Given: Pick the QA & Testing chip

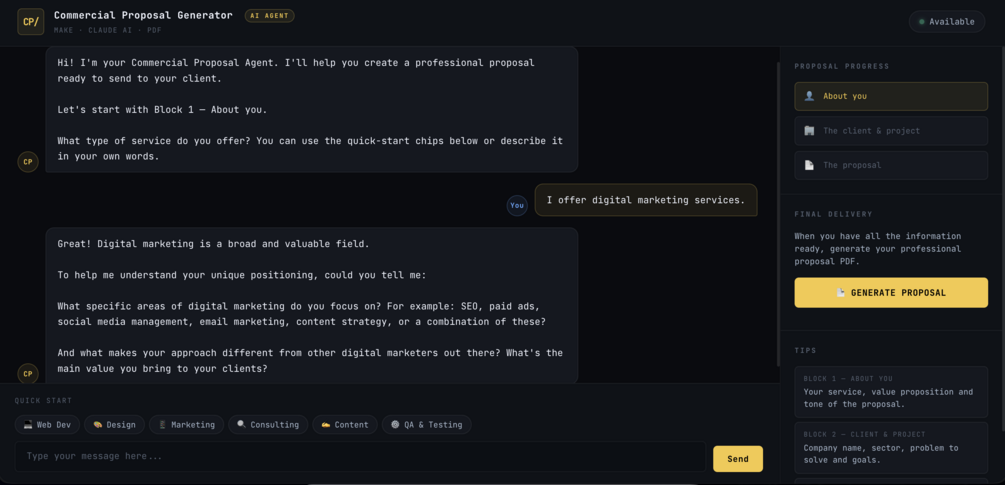Looking at the screenshot, I should tap(426, 425).
